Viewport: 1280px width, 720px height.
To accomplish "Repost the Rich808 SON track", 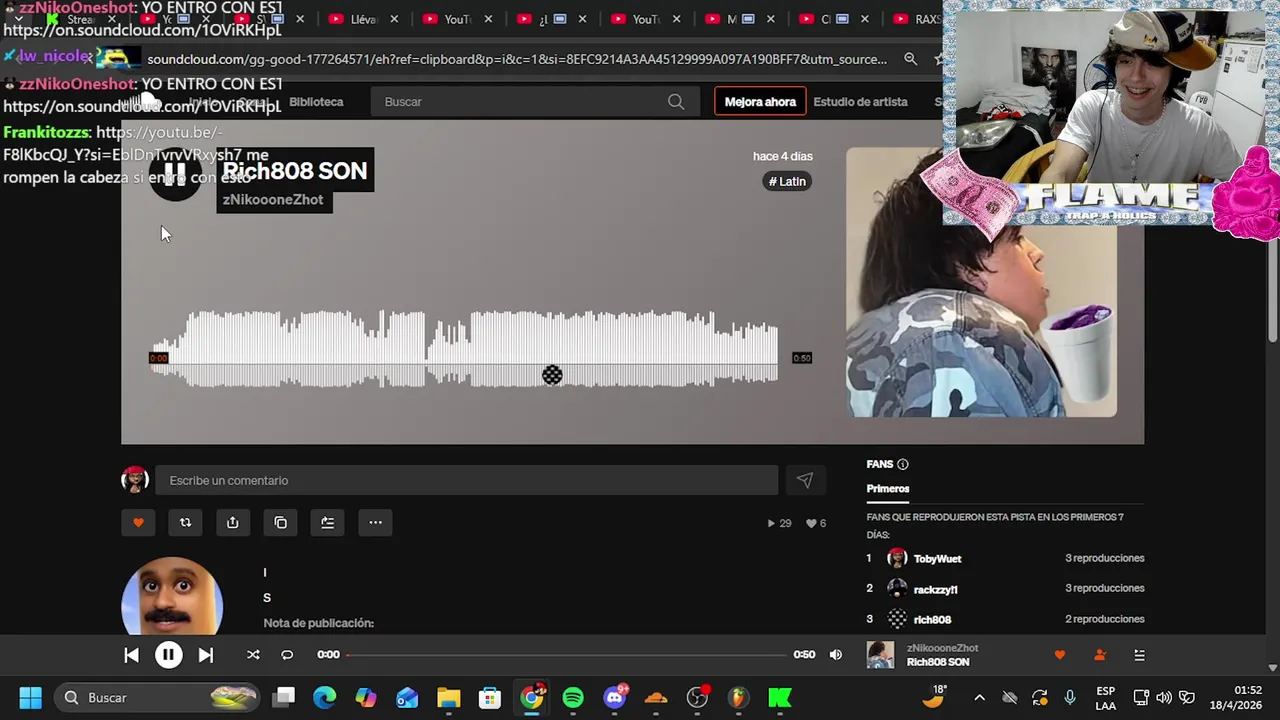I will (185, 522).
